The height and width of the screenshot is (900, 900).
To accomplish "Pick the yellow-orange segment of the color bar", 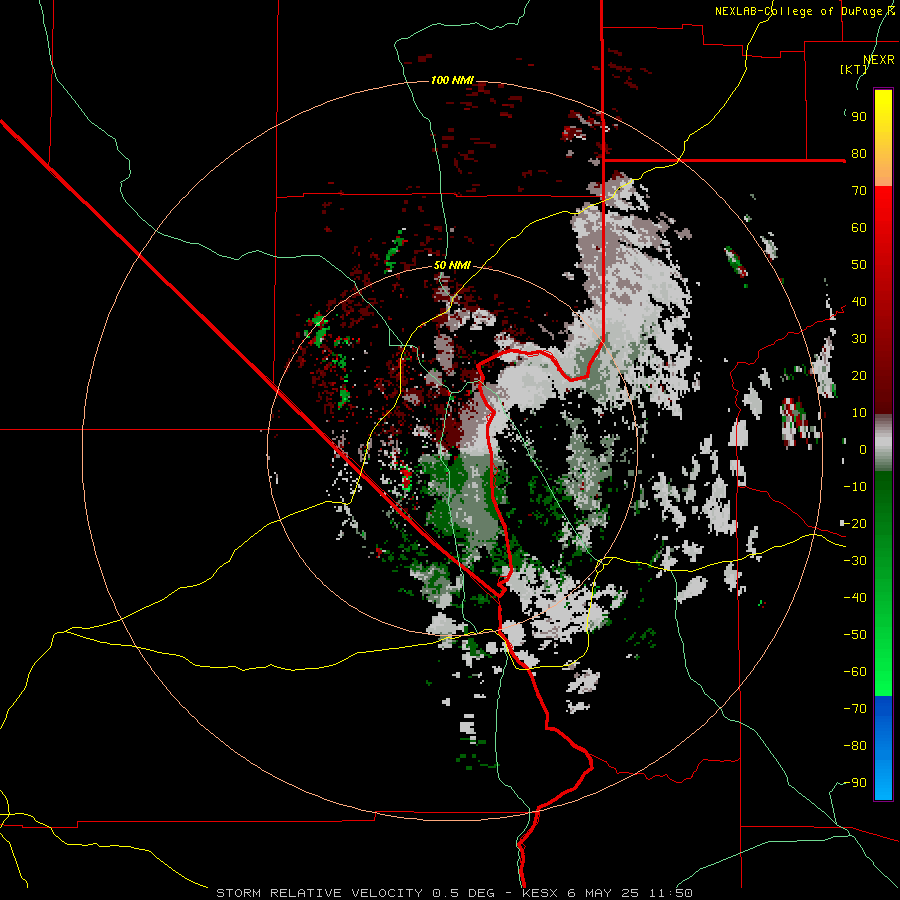I will [883, 138].
